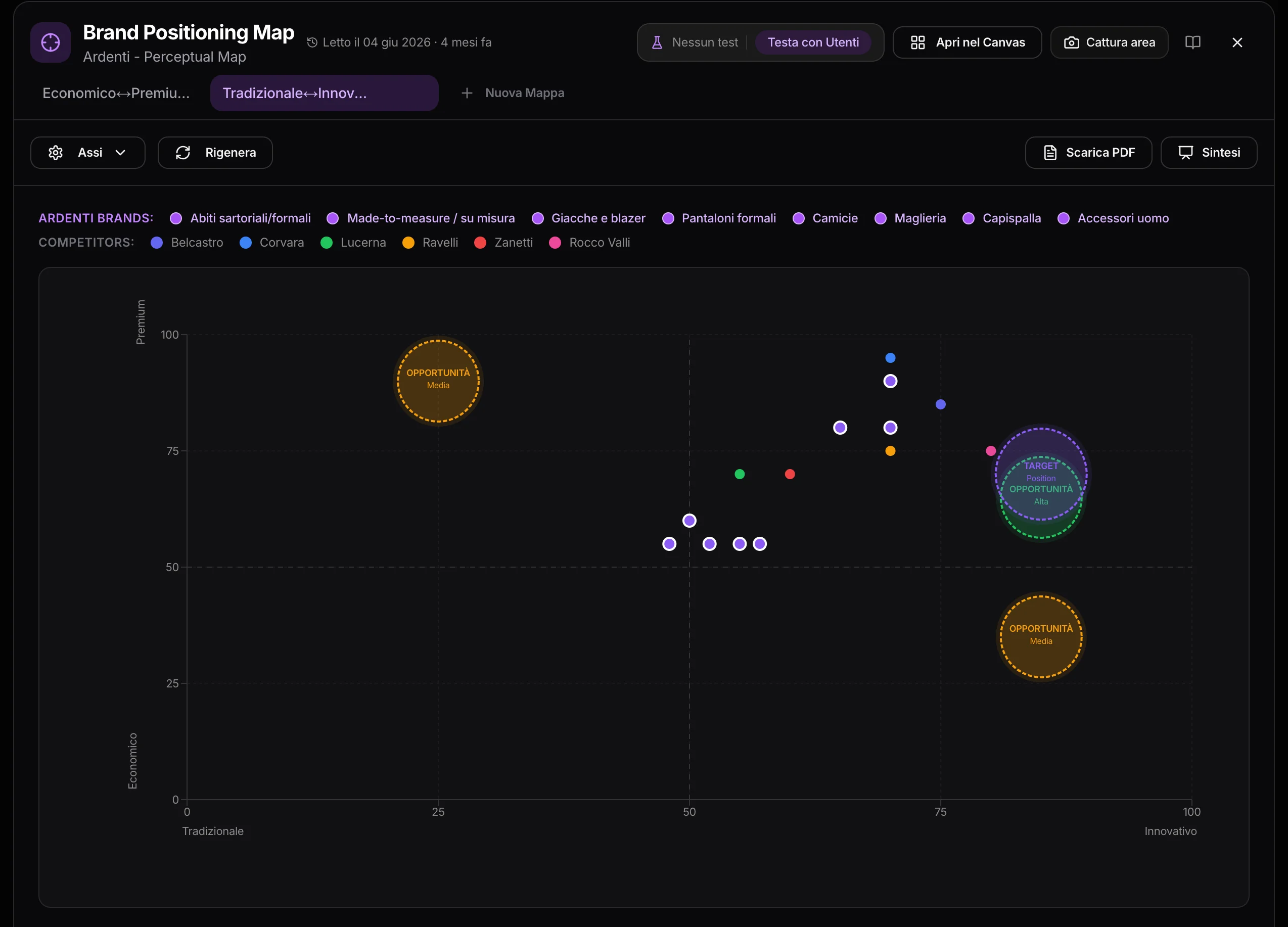Click the flask icon next to Nessun test

[x=657, y=42]
